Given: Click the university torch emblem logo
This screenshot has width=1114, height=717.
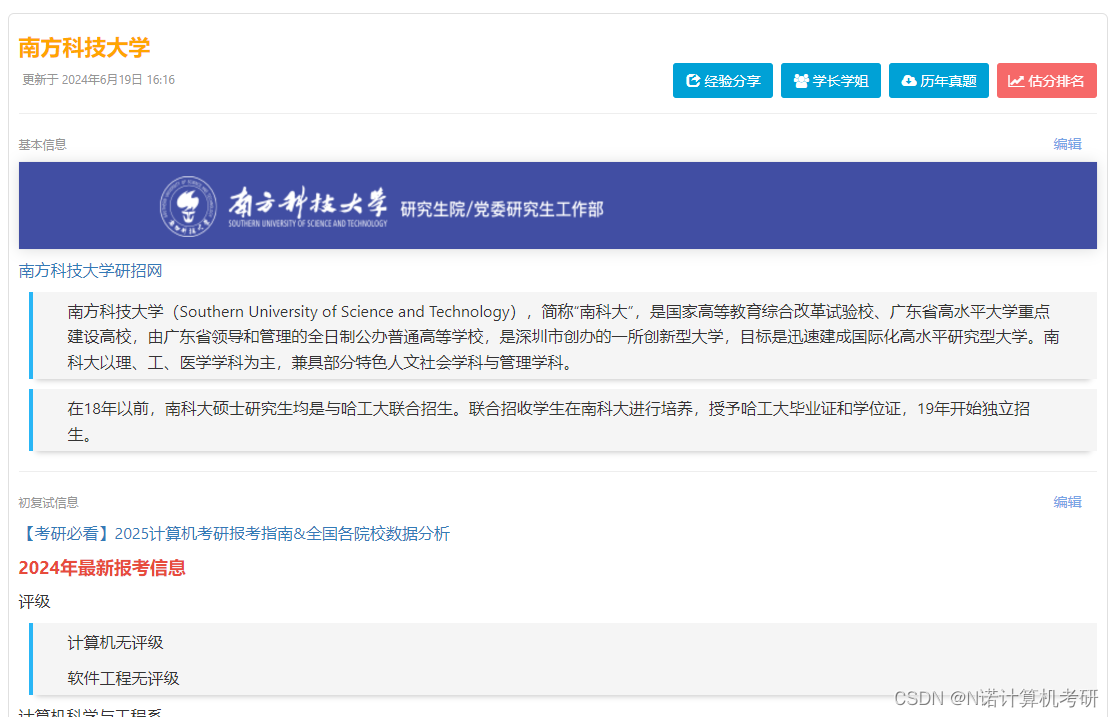Looking at the screenshot, I should (x=188, y=206).
